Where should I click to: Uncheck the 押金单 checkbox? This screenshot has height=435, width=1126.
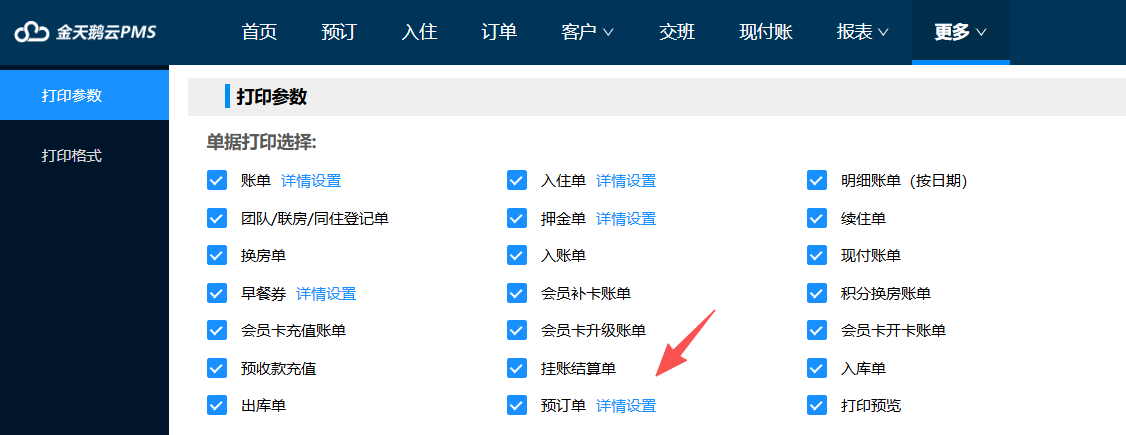(x=517, y=218)
